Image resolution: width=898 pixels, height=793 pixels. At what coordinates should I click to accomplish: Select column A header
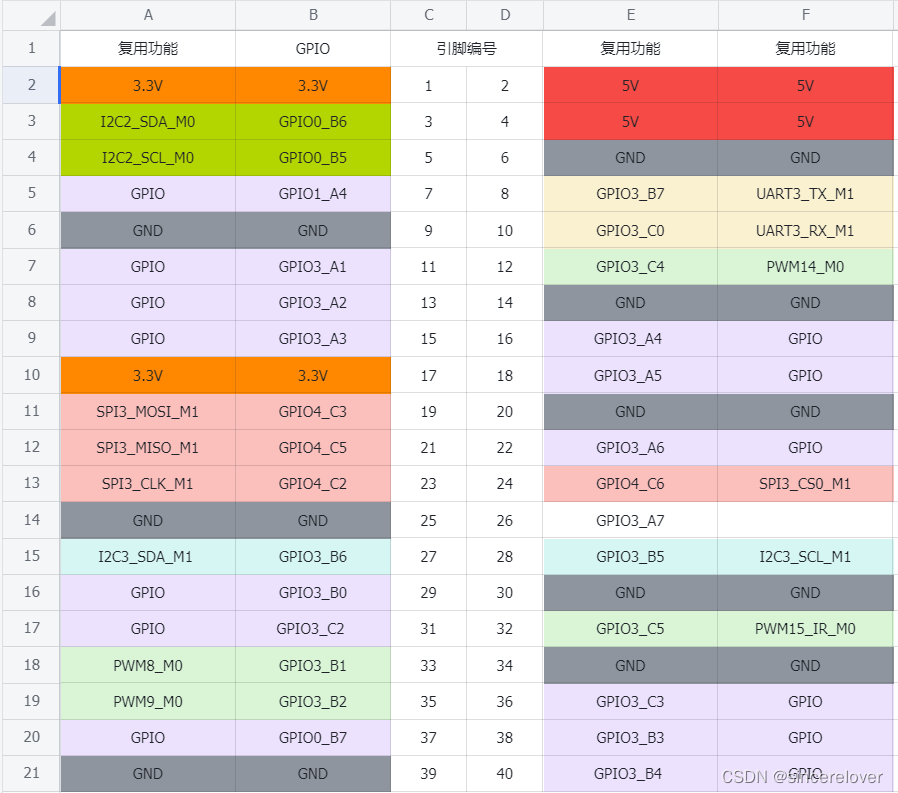pos(148,15)
